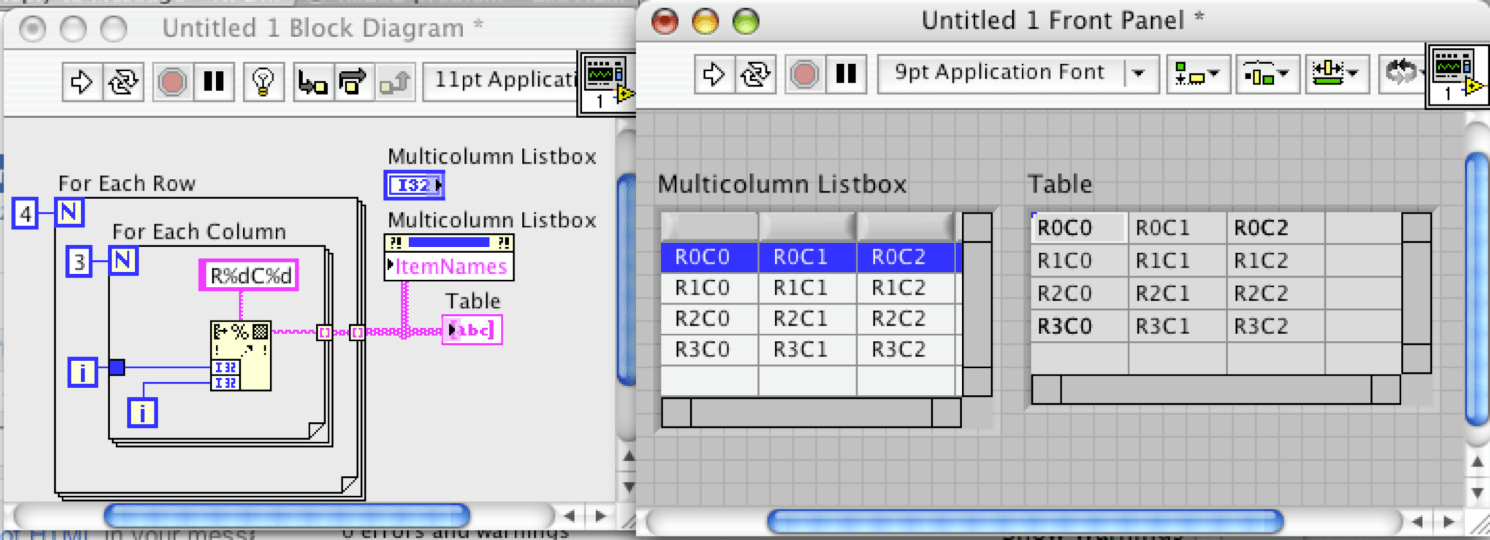Click Front Panel yellow minimize button
The image size is (1490, 540).
(x=705, y=20)
